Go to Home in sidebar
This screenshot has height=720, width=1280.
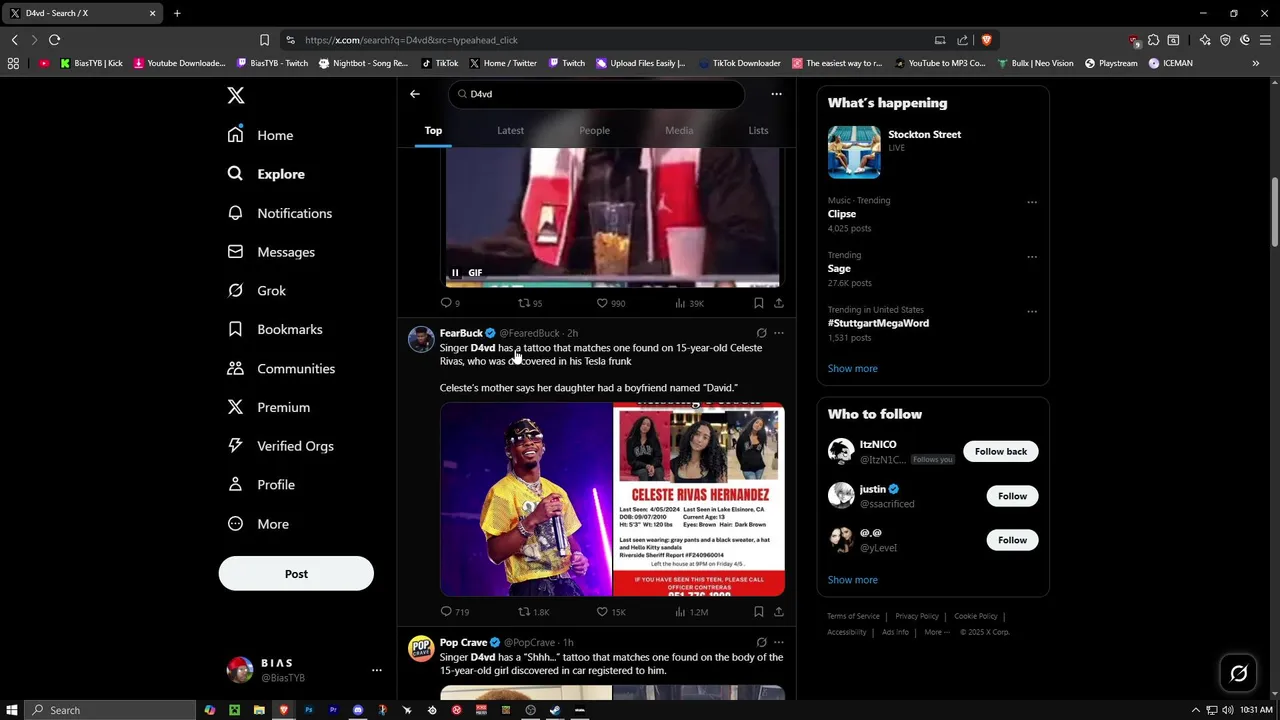[x=261, y=135]
